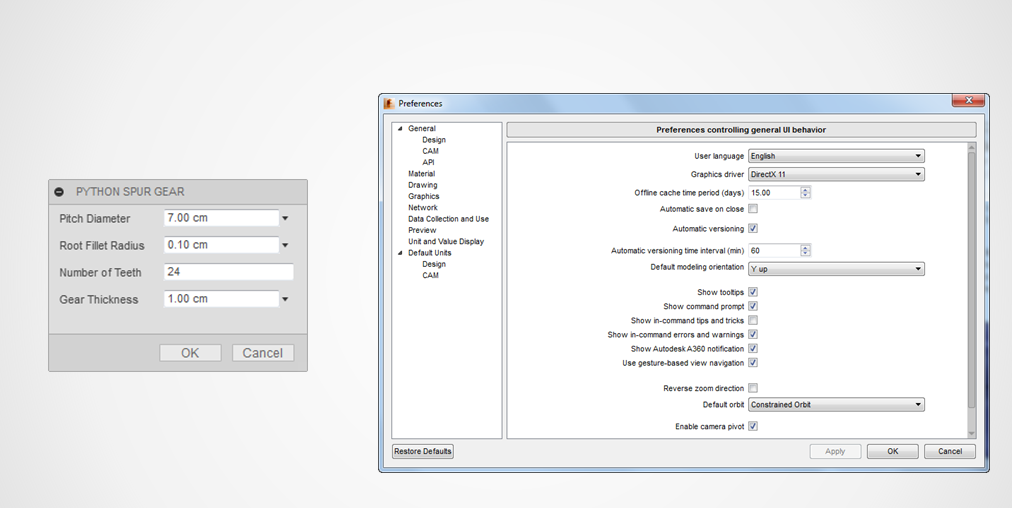Open the Graphics driver combo box

(x=836, y=174)
